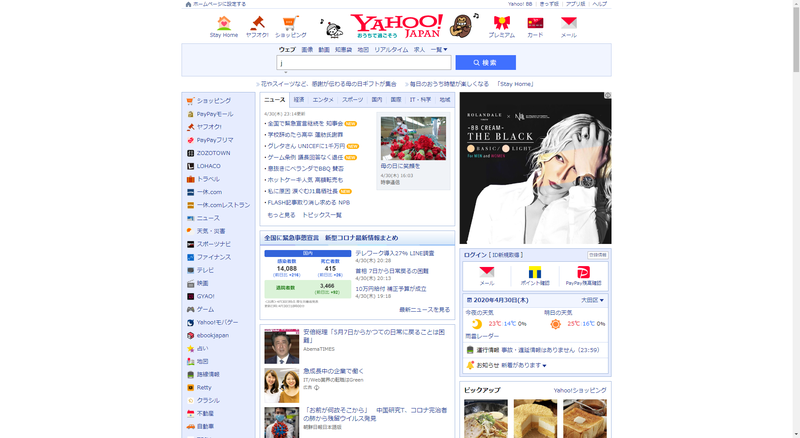Select the News tab
The image size is (800, 438).
[274, 100]
